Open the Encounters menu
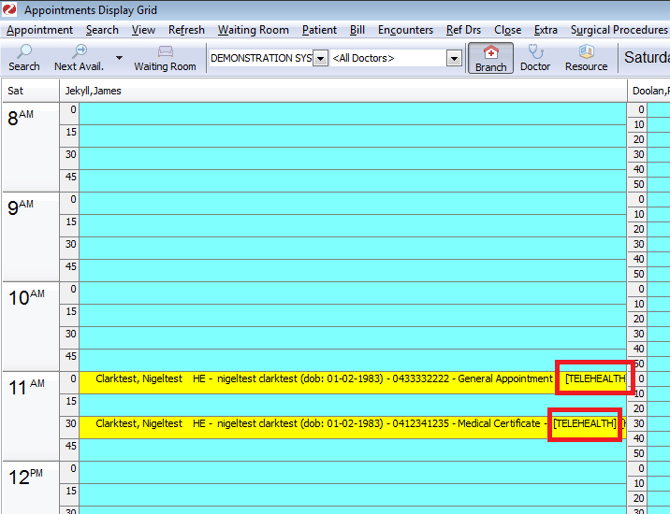670x514 pixels. (405, 30)
